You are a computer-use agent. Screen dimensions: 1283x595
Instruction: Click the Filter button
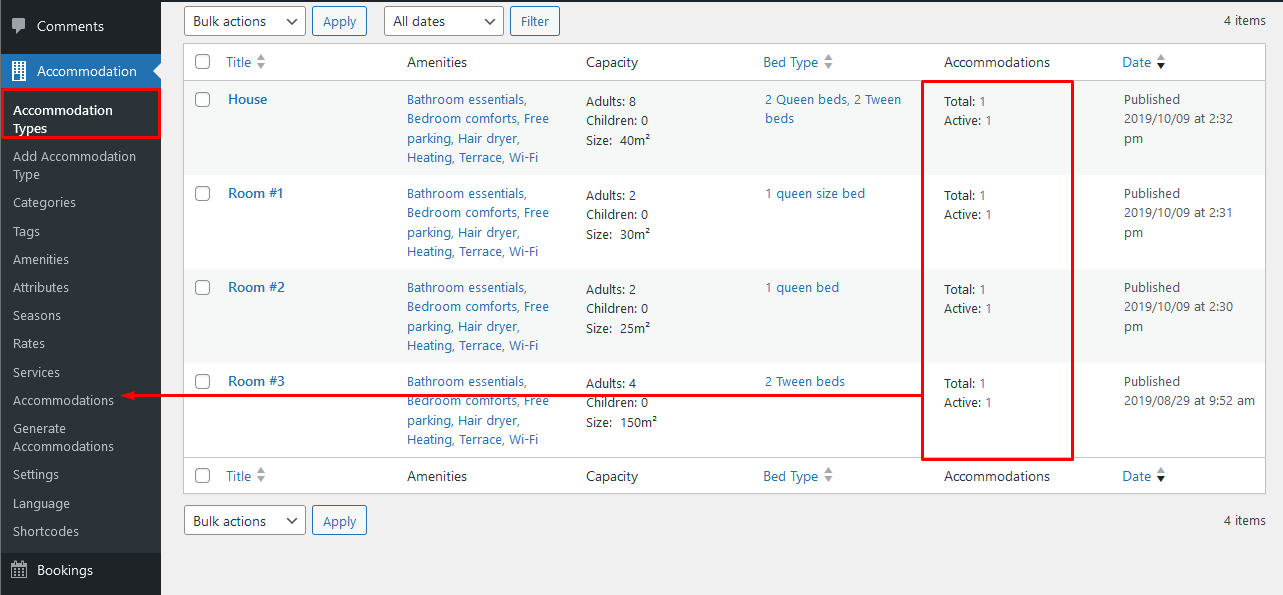(535, 21)
